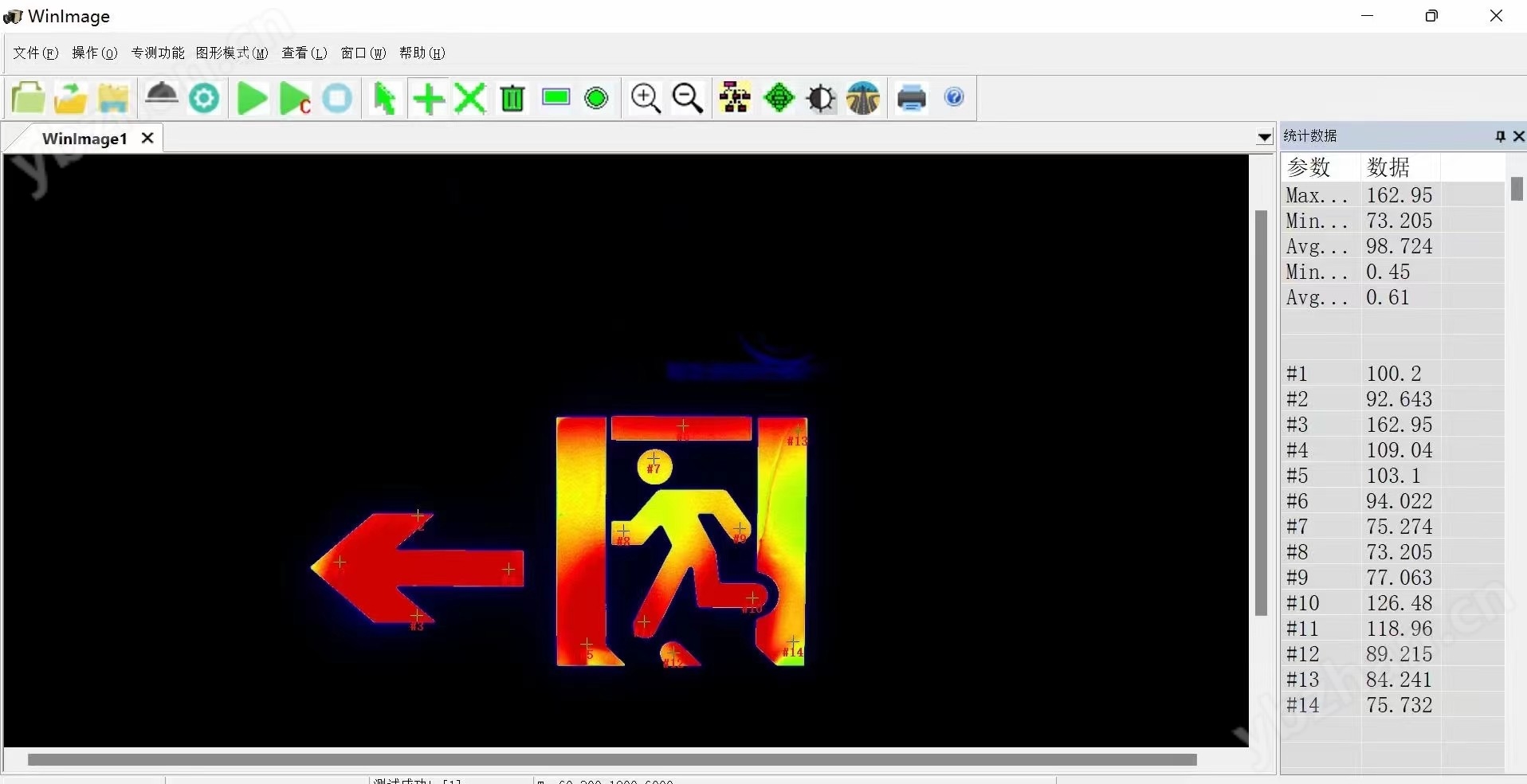The image size is (1527, 784).
Task: Click the green folder open icon
Action: pyautogui.click(x=28, y=98)
